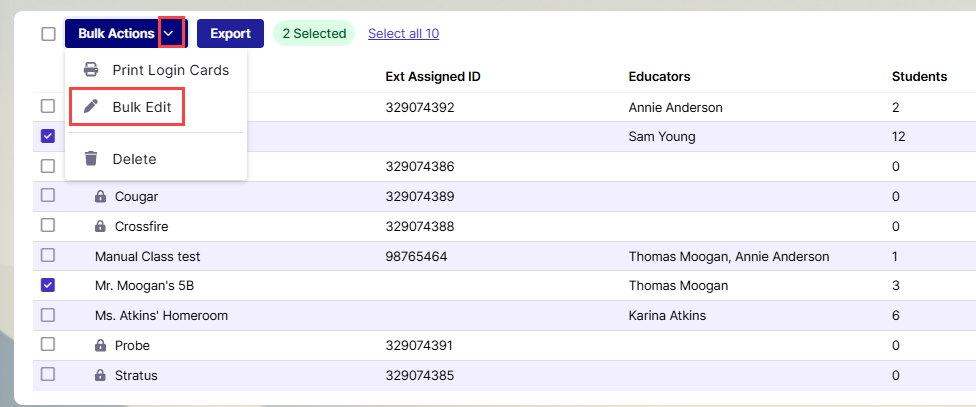Click educator Sam Young

tap(662, 137)
